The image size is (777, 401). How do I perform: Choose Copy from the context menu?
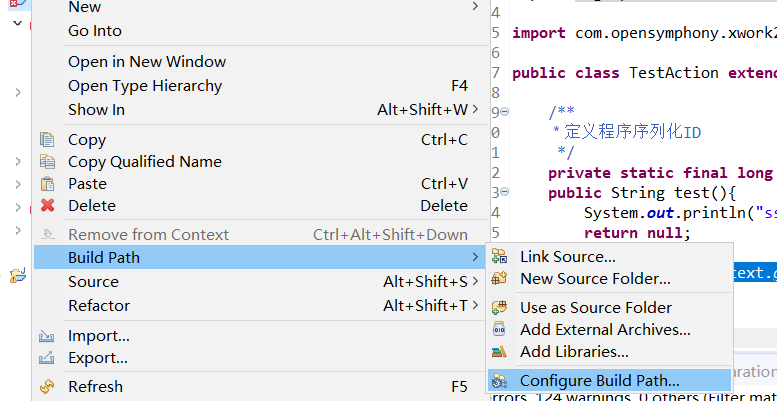coord(260,140)
